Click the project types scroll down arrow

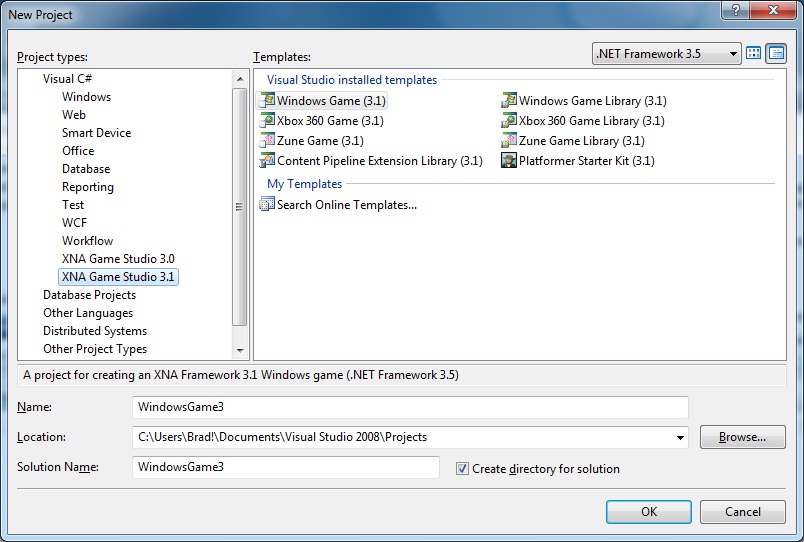[x=239, y=350]
